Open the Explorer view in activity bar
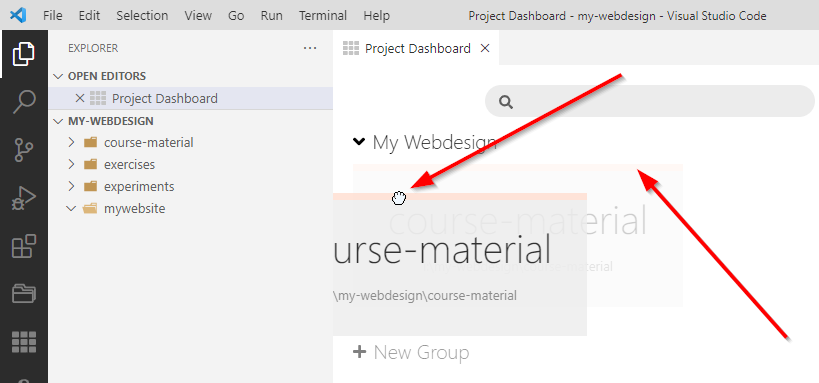Screen dimensions: 819x383 (x=24, y=54)
